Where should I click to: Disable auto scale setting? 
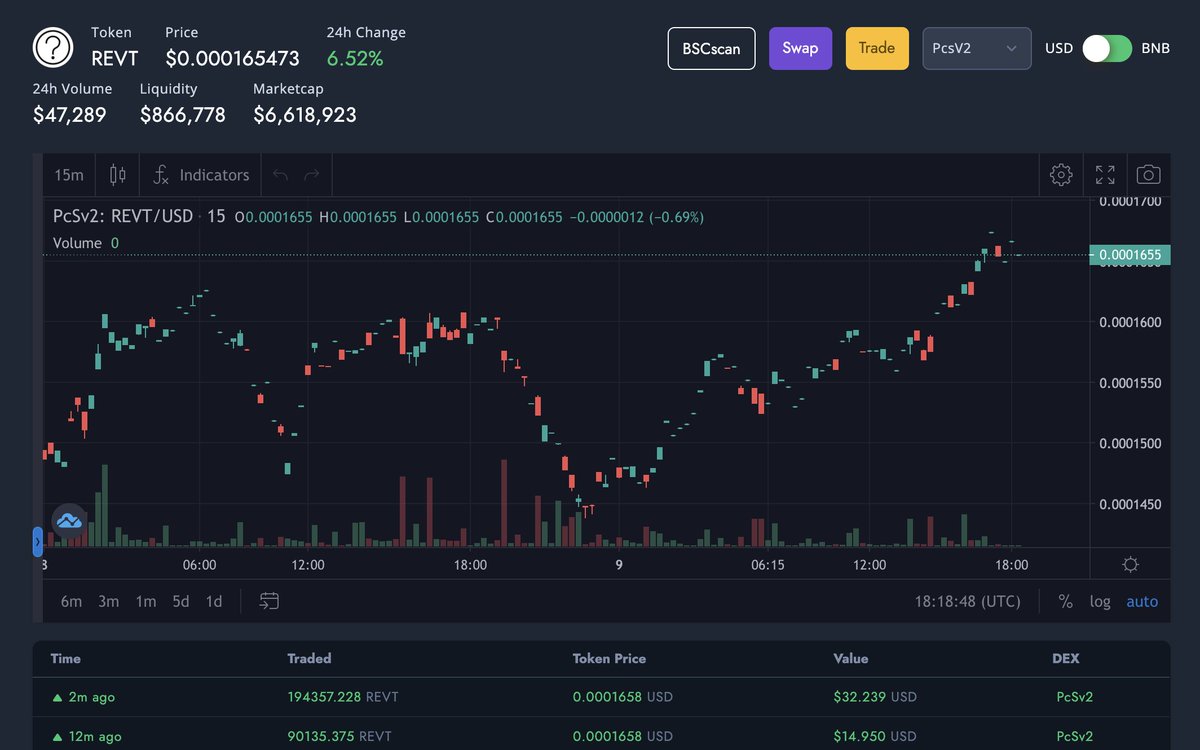[1142, 601]
